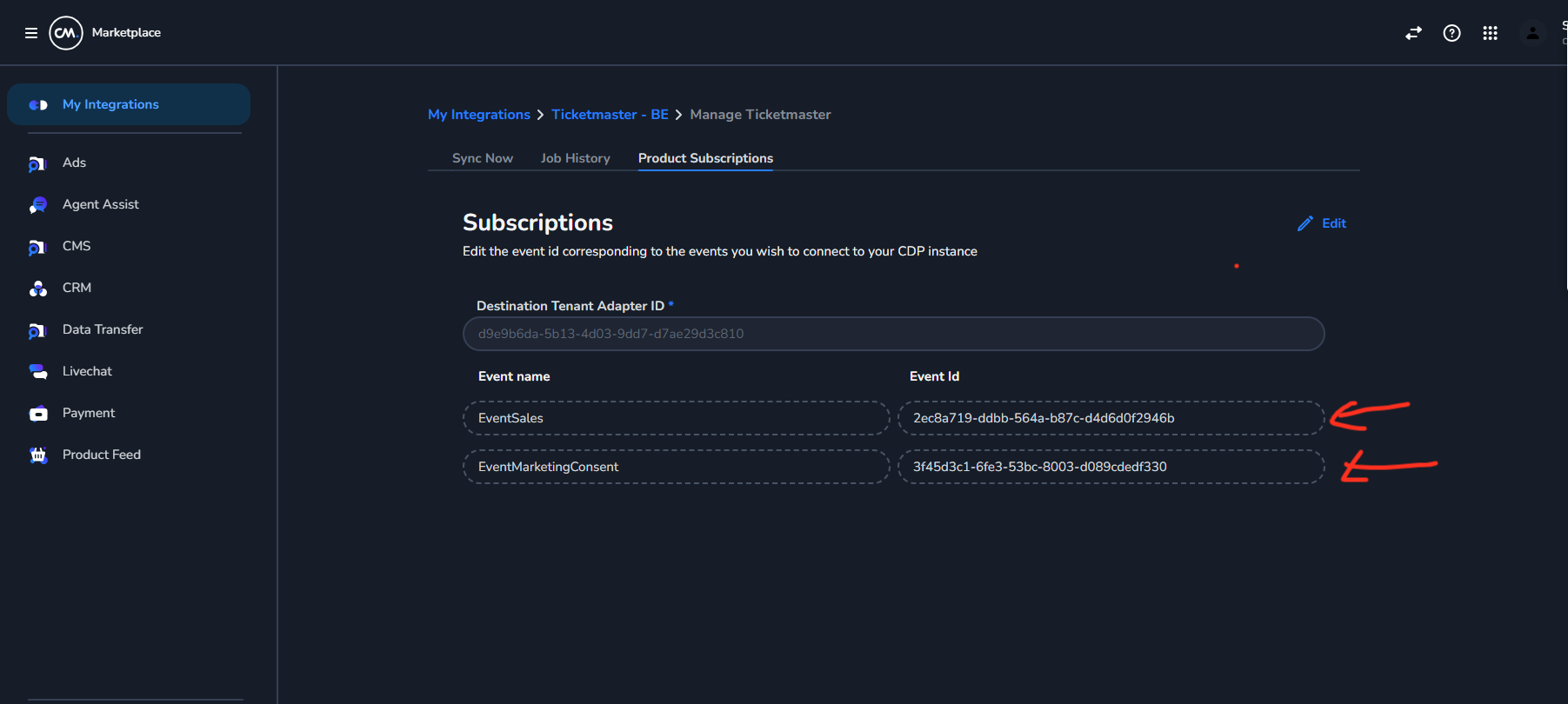Click the Edit subscriptions button

(1322, 223)
